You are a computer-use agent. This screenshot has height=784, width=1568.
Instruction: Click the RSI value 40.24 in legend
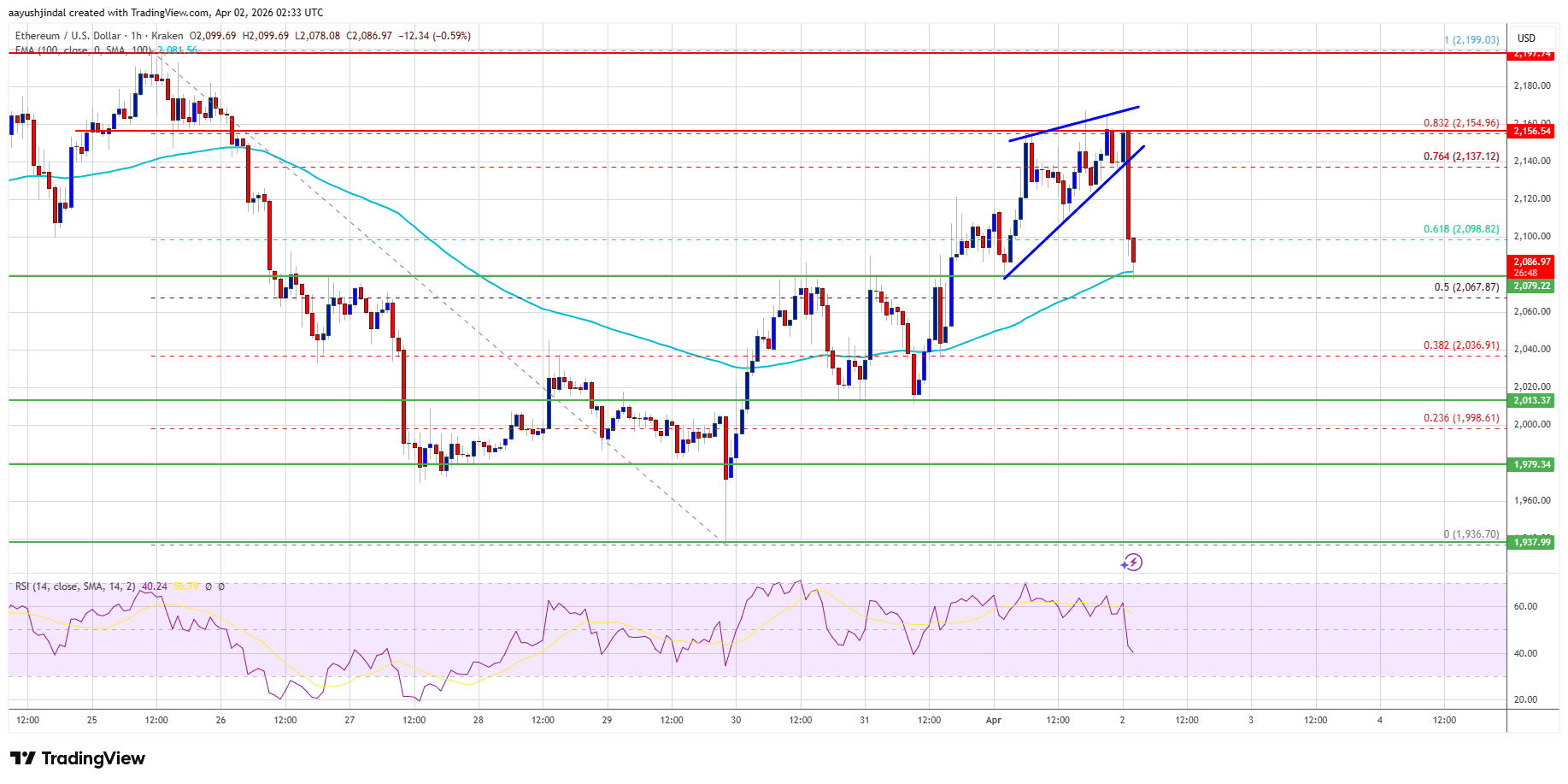[x=155, y=587]
